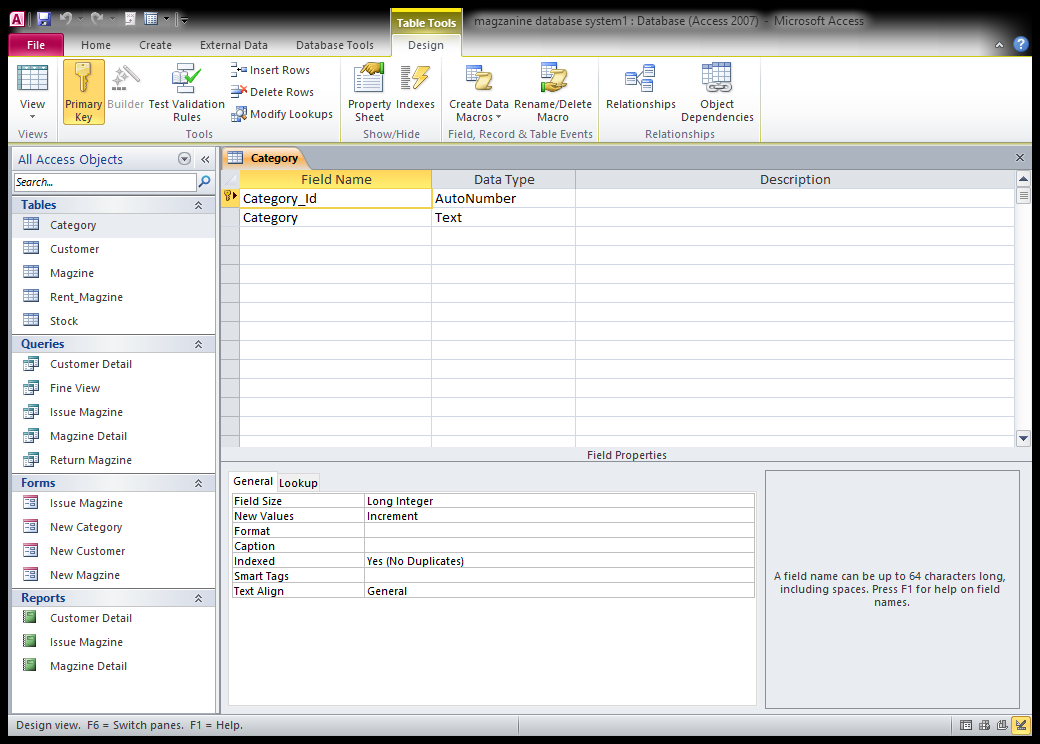Select the Primary Key tool

(x=83, y=92)
